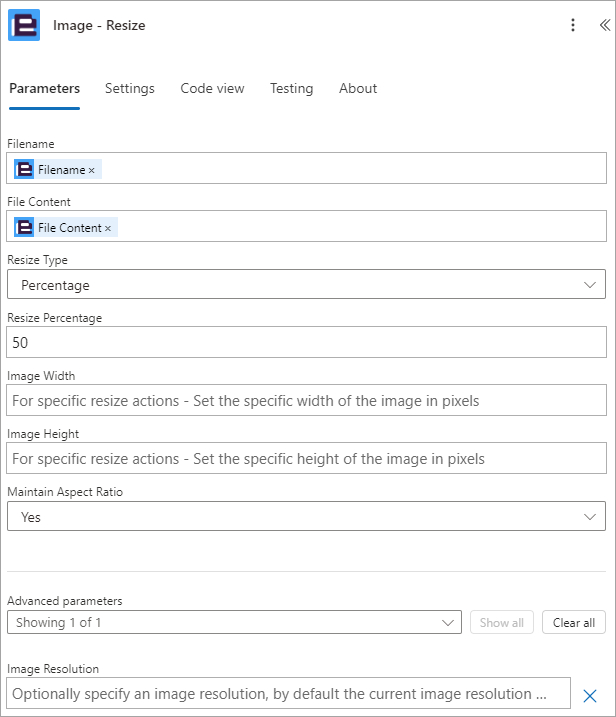
Task: Open the Testing tab
Action: (292, 88)
